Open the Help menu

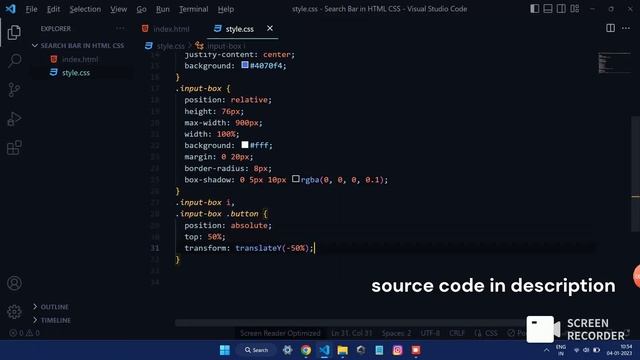point(225,9)
